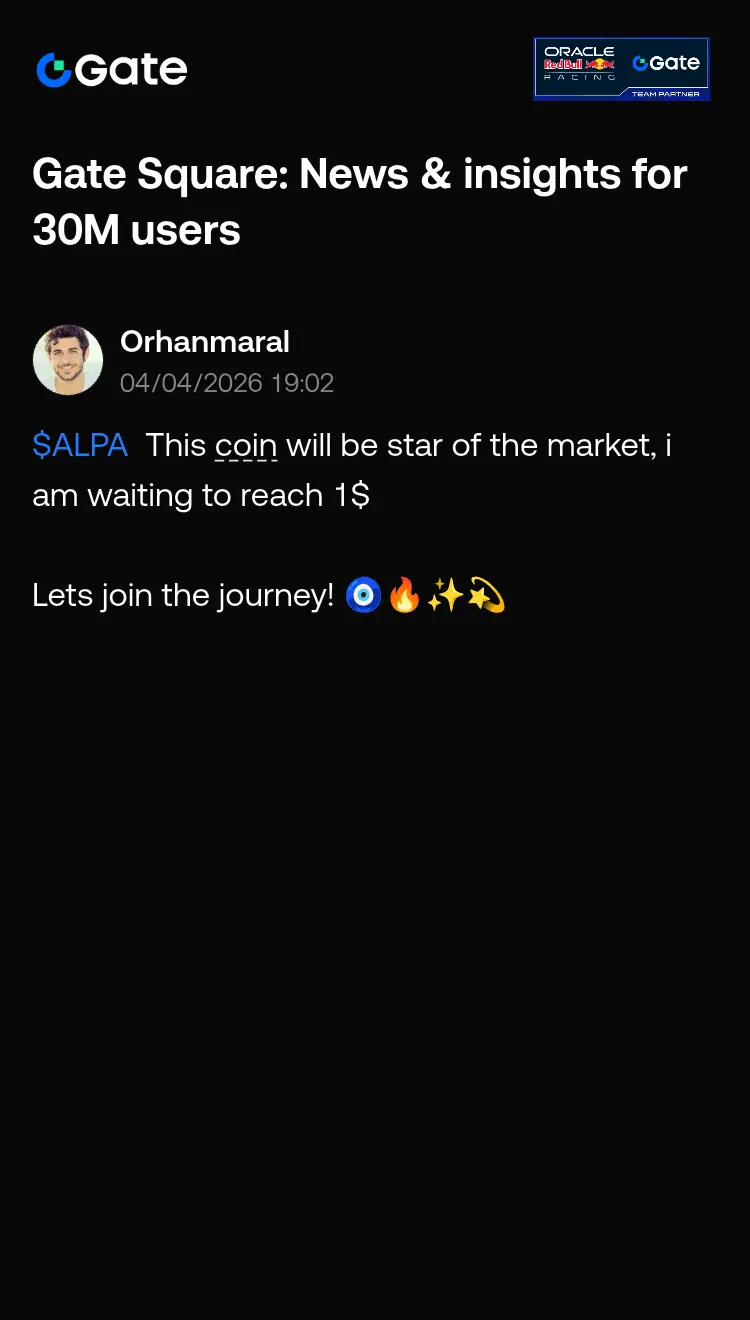Click the Red Bull logo in banner
The height and width of the screenshot is (1320, 750).
coord(579,64)
